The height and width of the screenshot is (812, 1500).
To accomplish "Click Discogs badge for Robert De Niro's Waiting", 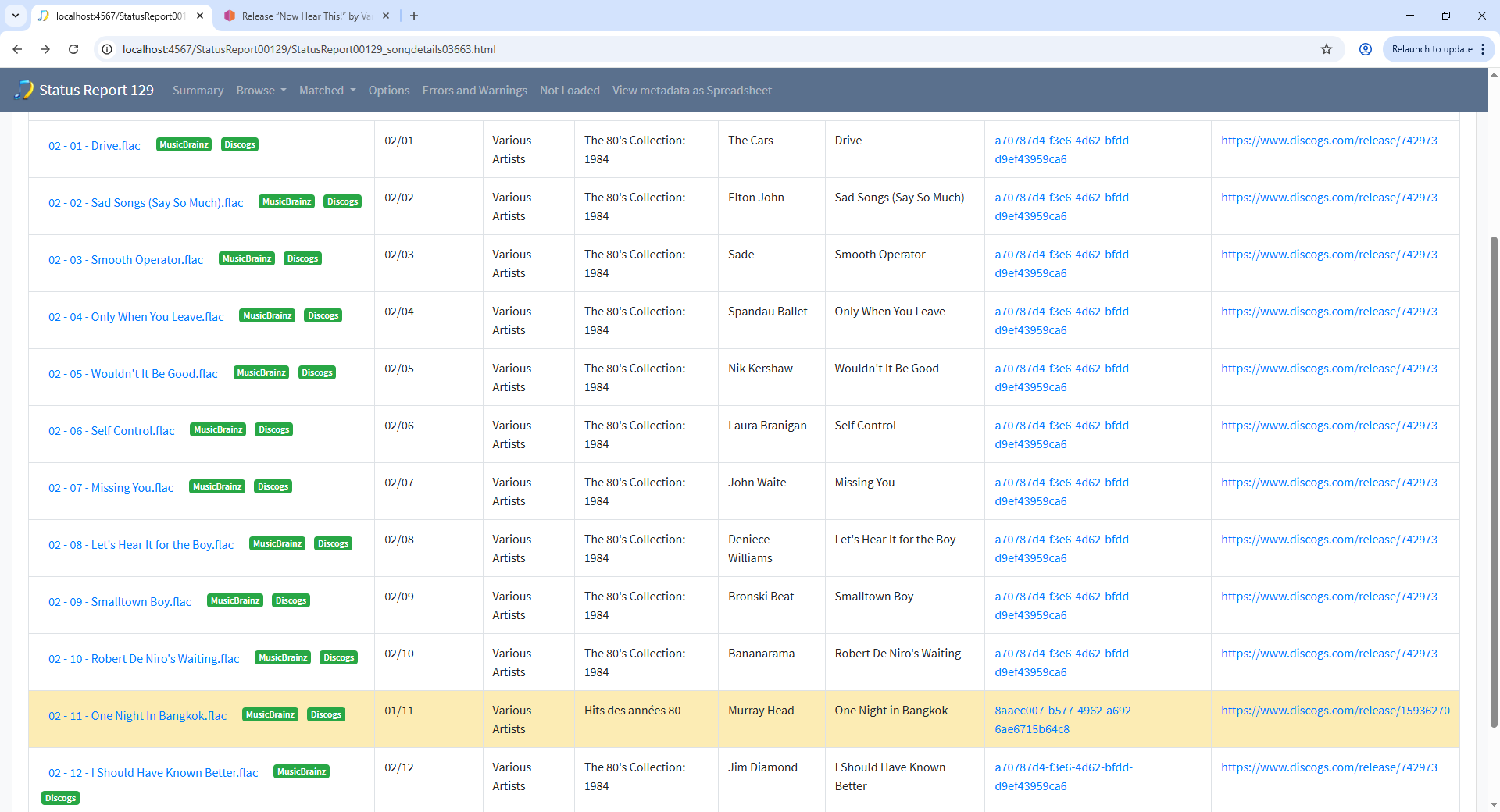I will click(339, 657).
